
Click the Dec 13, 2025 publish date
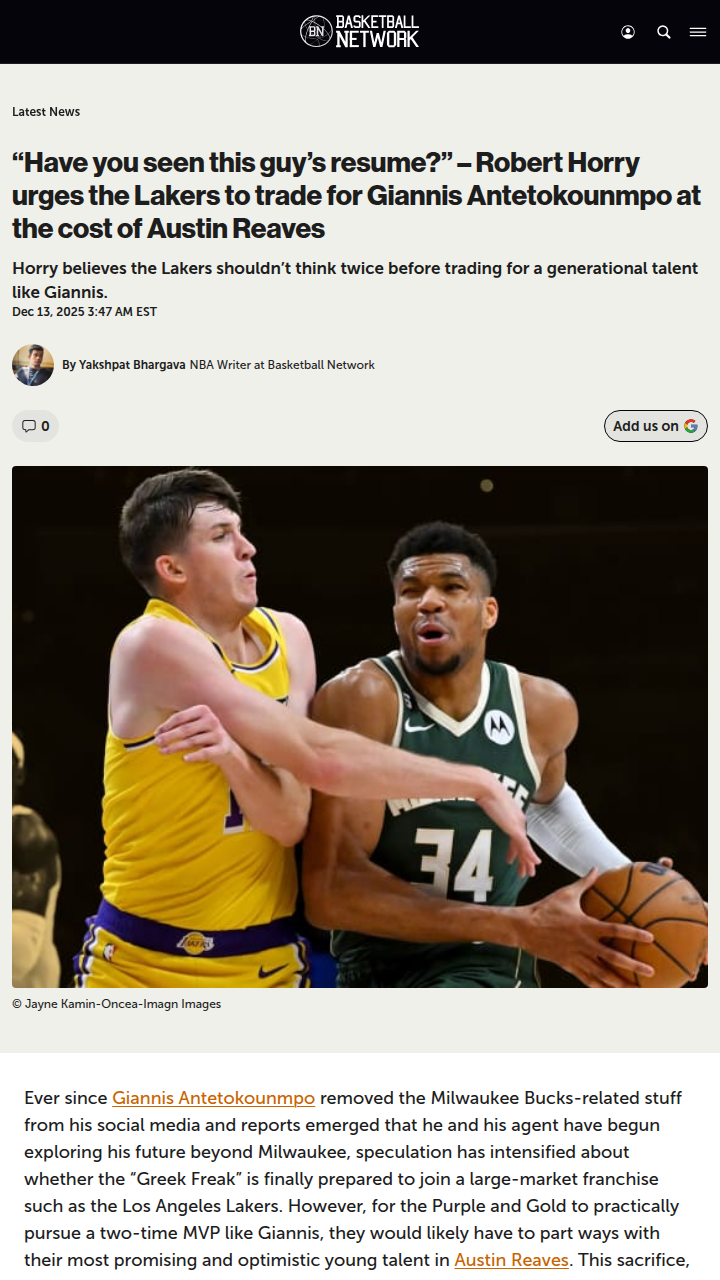tap(84, 312)
